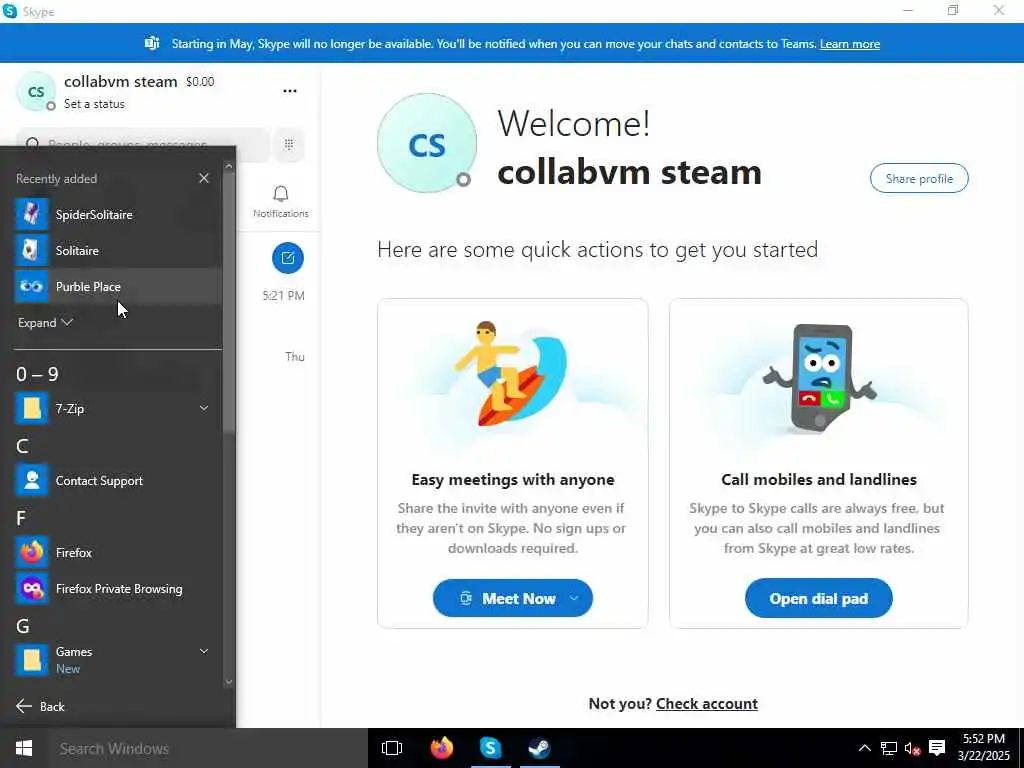Screen dimensions: 1024x768
Task: Open Firefox Private Browsing
Action: 118,588
